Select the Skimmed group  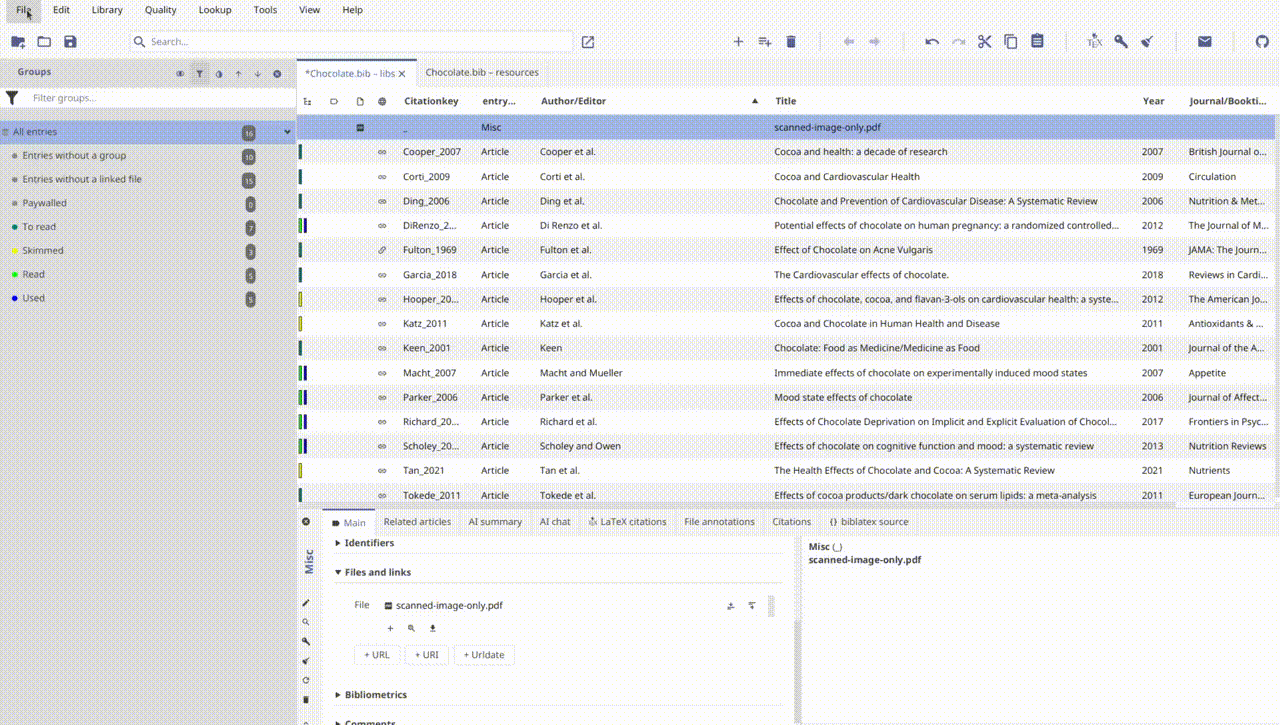pos(148,251)
